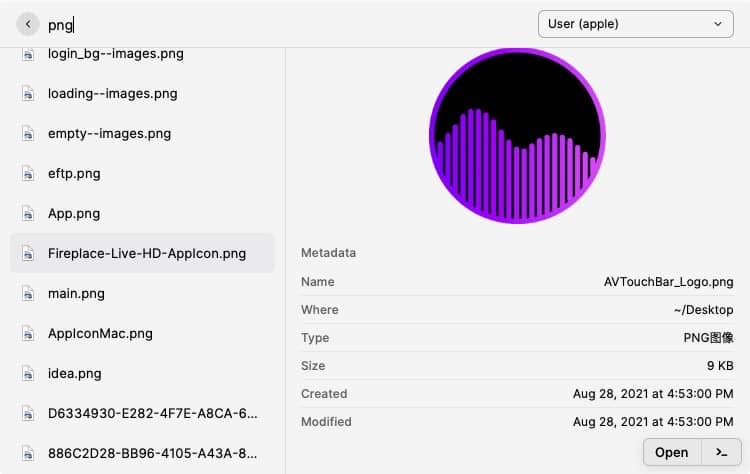Click the Open button
Image resolution: width=750 pixels, height=474 pixels.
click(x=672, y=452)
